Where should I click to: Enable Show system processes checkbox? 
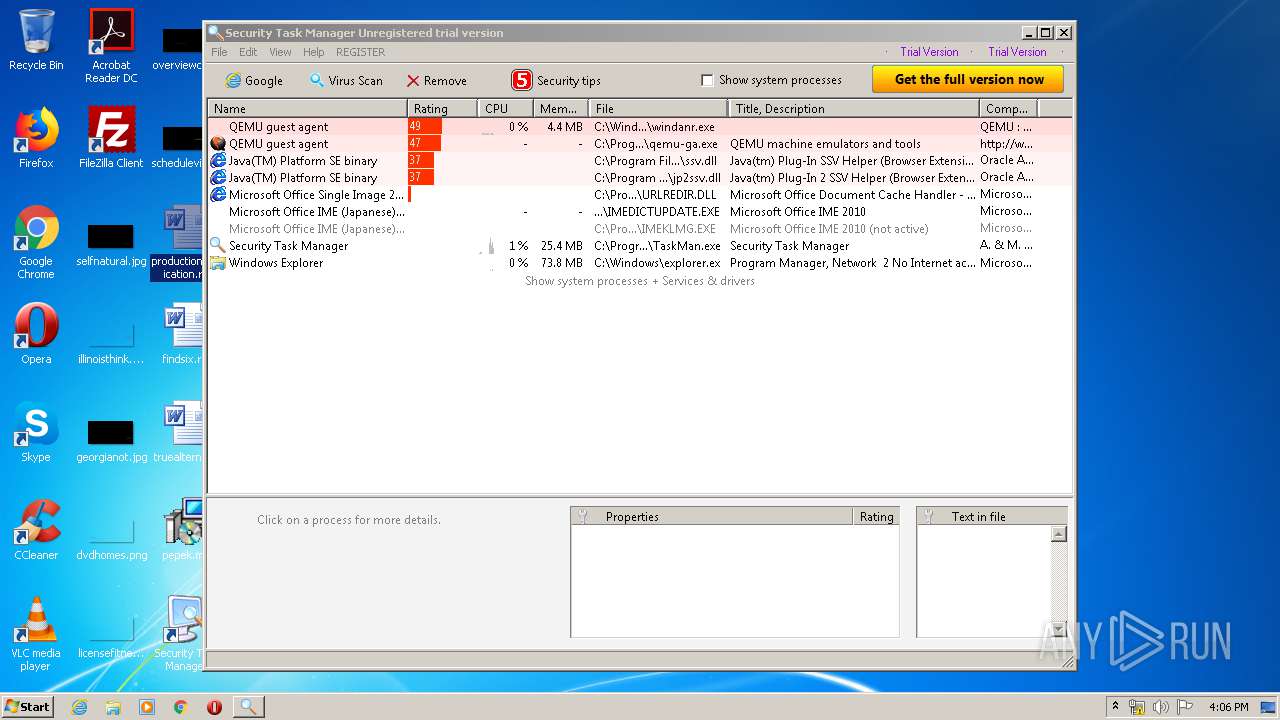[x=707, y=80]
